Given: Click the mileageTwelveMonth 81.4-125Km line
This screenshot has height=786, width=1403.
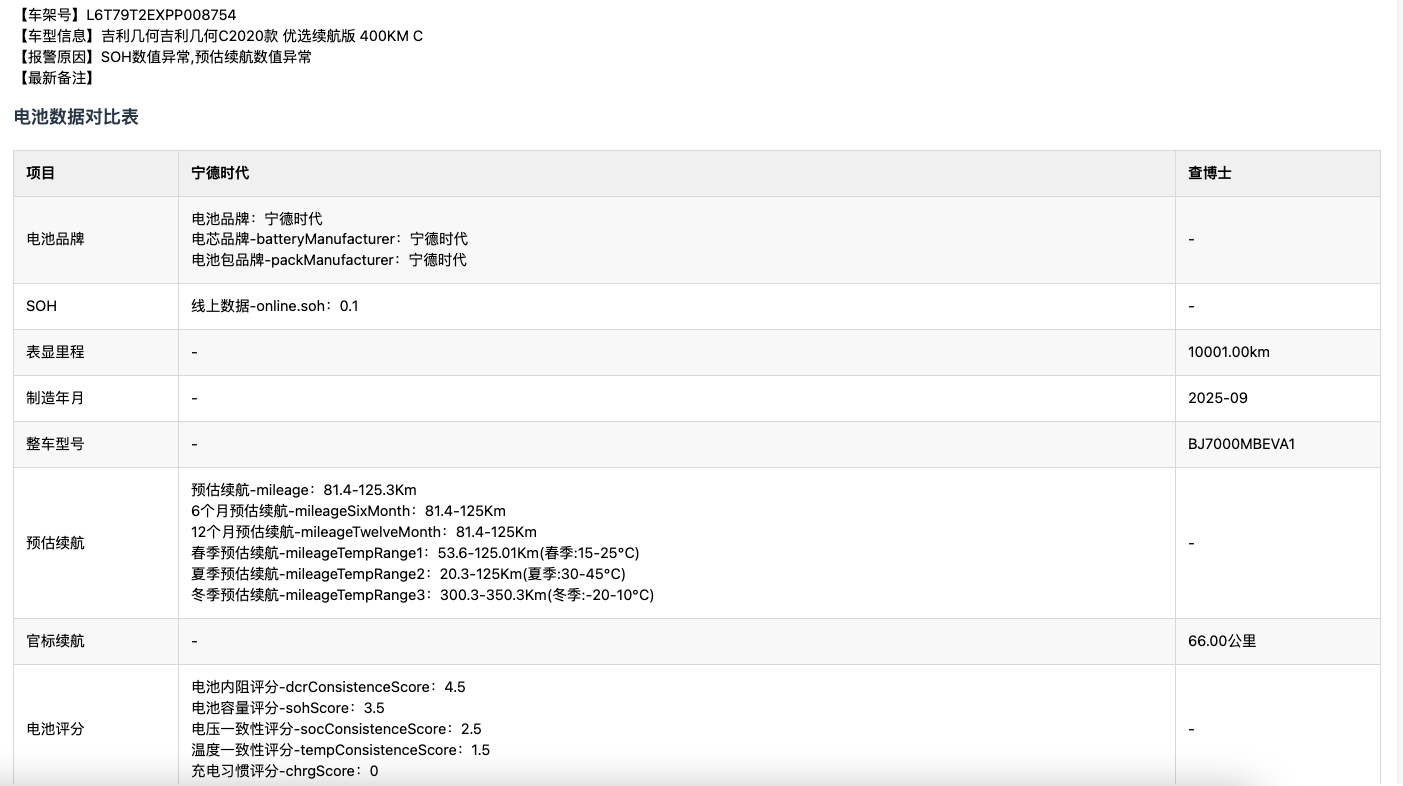Looking at the screenshot, I should click(364, 533).
